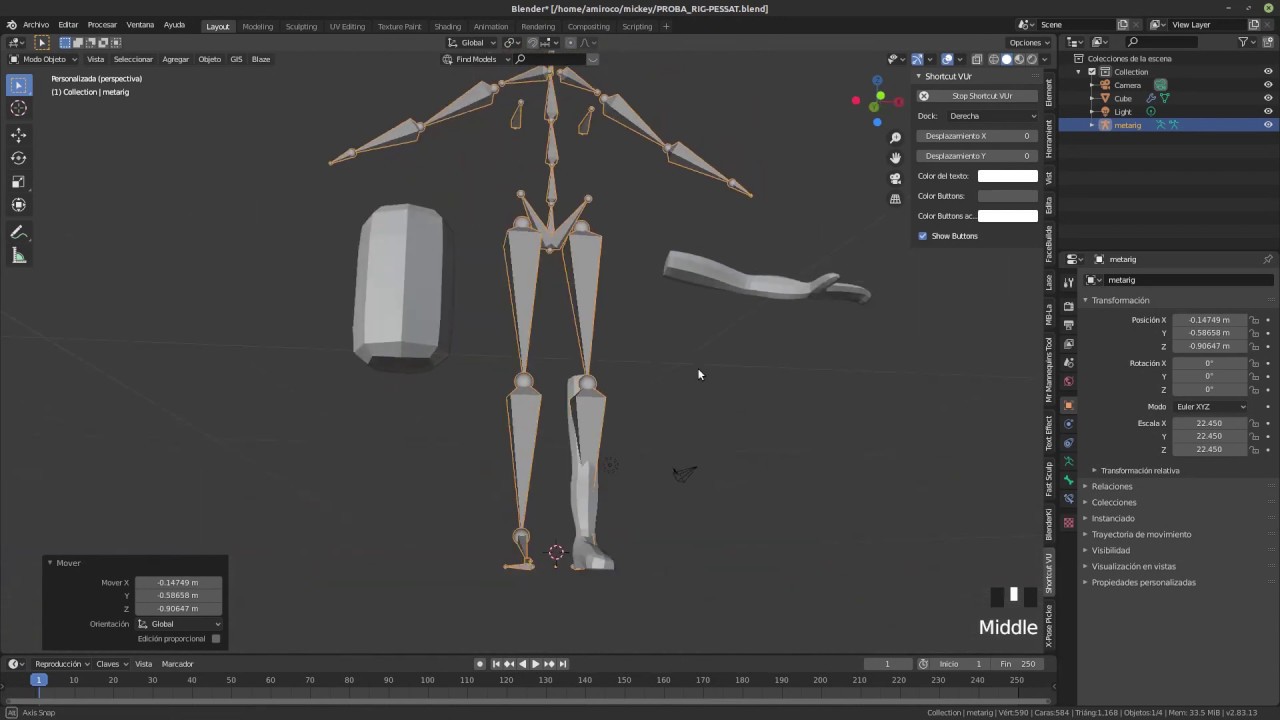
Task: Open the Marcador menu in the timeline
Action: coord(177,664)
